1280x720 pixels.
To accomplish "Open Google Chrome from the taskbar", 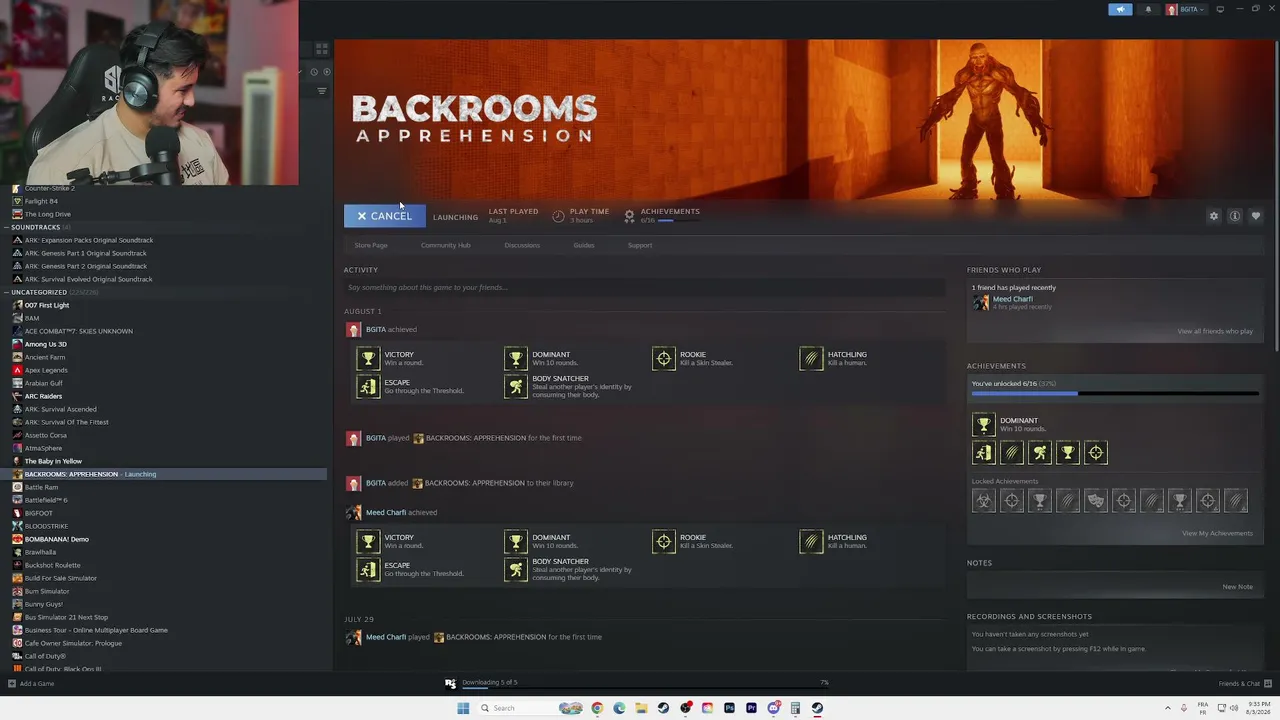I will coord(597,708).
